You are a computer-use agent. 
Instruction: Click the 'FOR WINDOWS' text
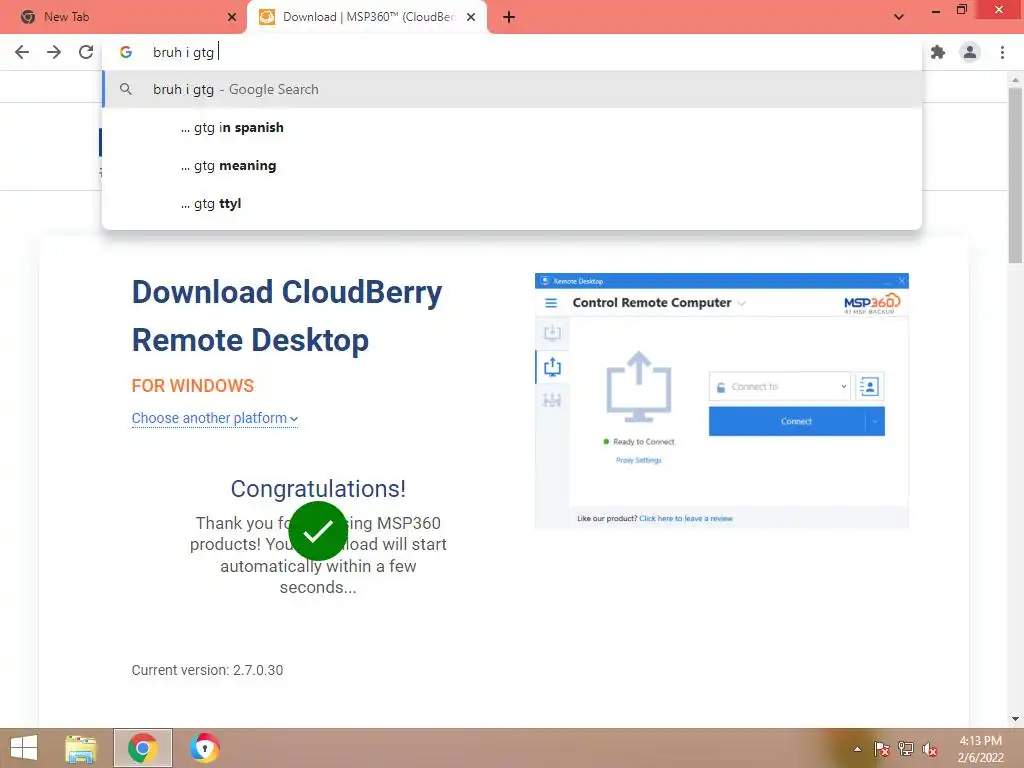coord(193,386)
